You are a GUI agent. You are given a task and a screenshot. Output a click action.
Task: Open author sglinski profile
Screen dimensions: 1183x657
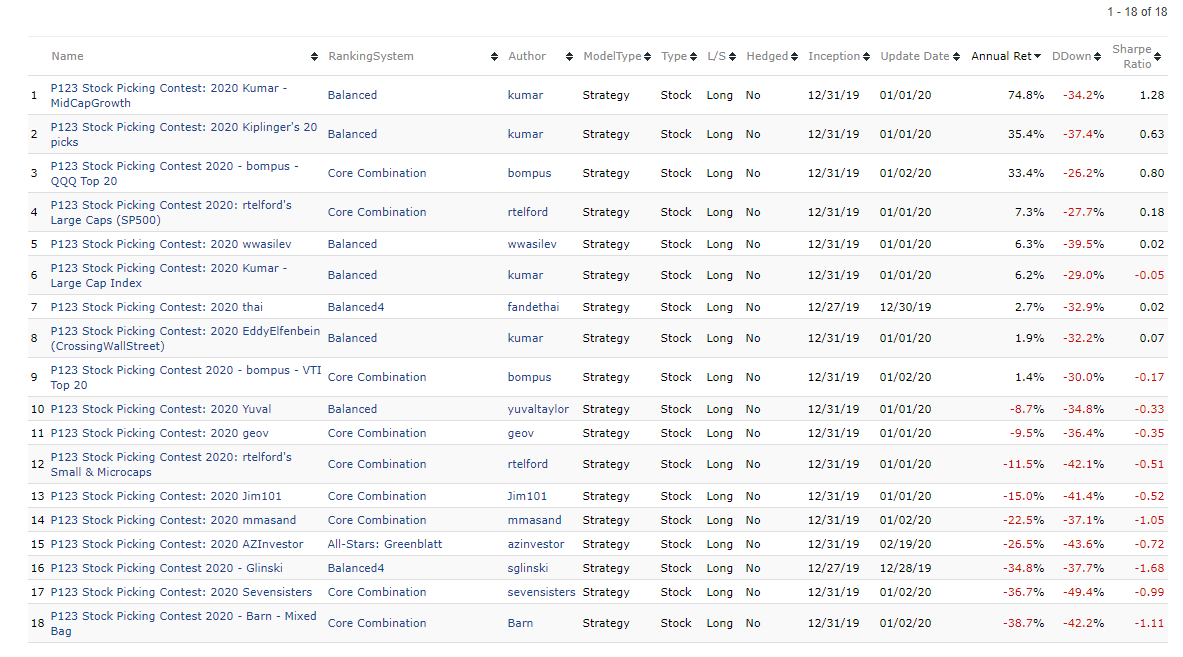(527, 569)
